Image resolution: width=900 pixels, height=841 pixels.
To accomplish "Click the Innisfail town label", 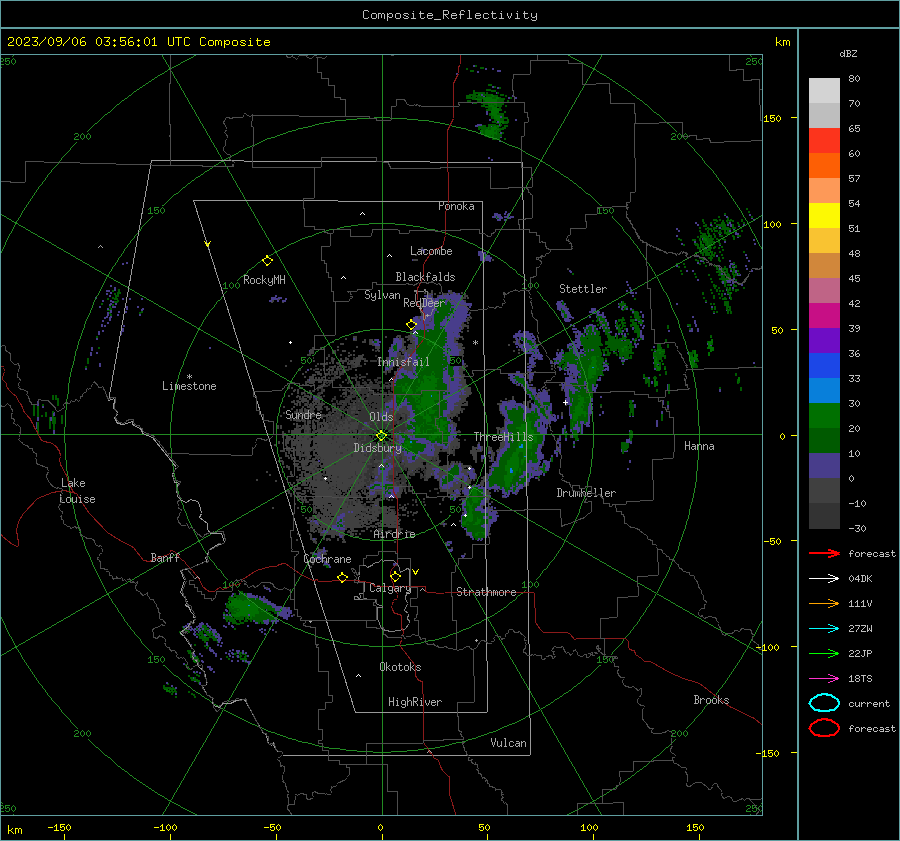I will coord(403,362).
